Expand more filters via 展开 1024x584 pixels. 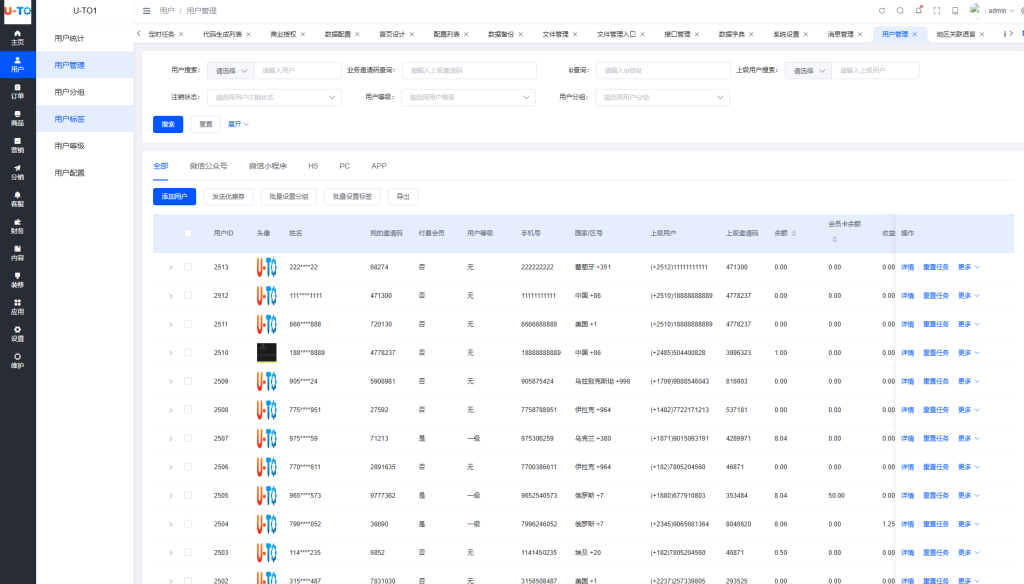[x=238, y=124]
